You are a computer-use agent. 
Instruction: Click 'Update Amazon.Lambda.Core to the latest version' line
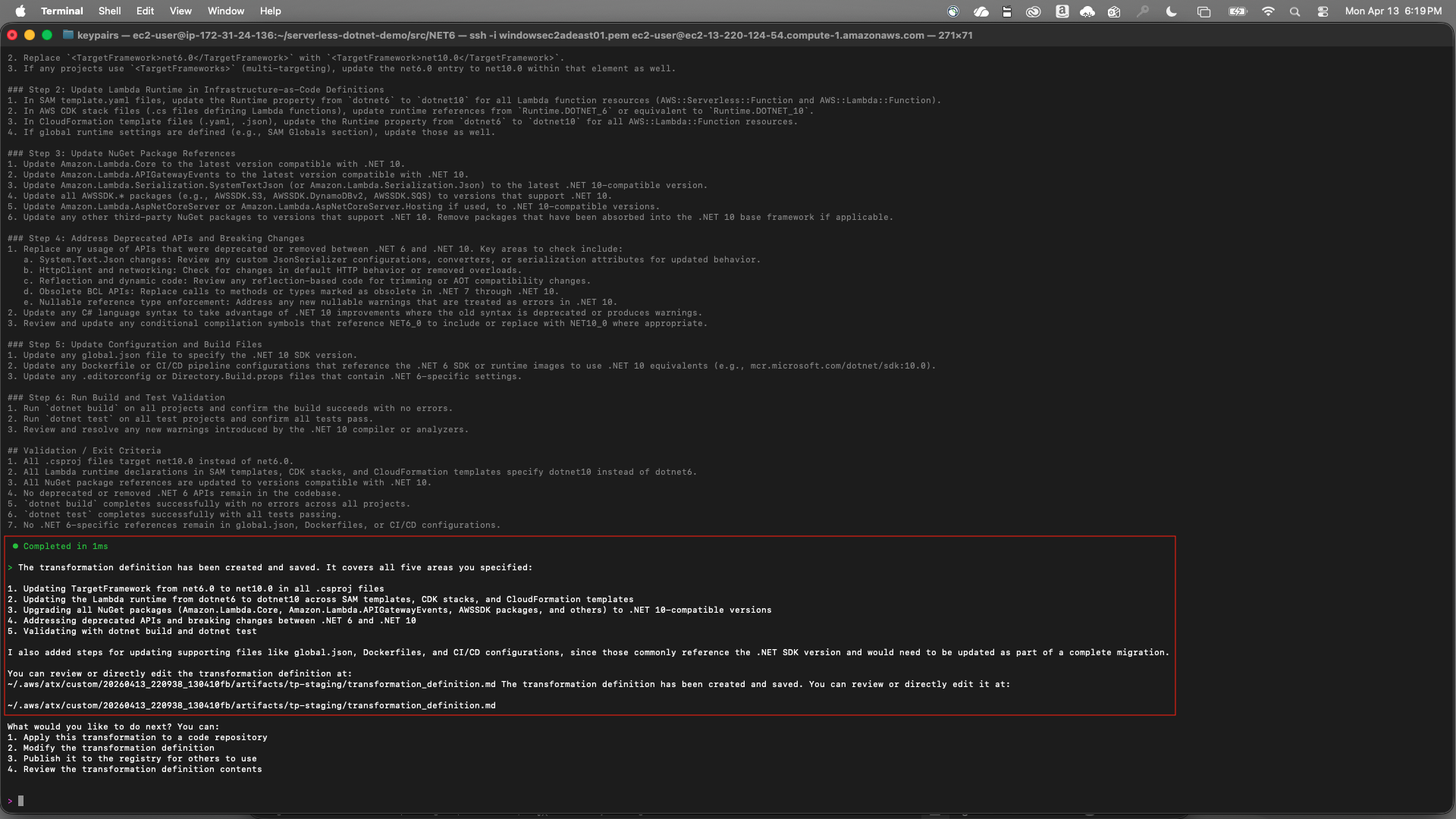tap(206, 164)
